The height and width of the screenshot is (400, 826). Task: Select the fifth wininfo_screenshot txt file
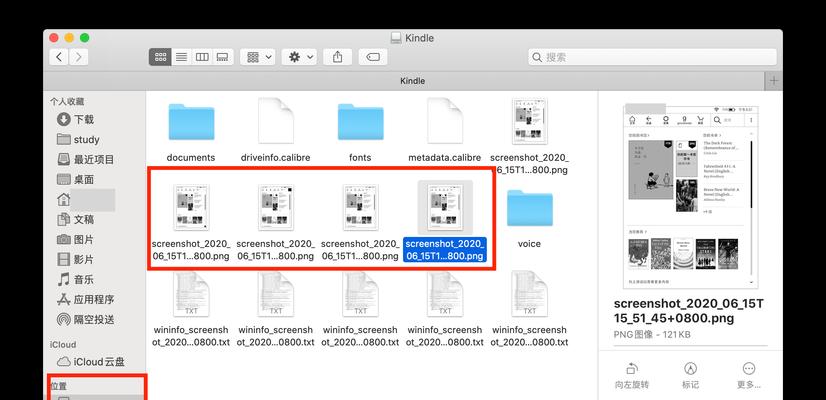click(529, 294)
